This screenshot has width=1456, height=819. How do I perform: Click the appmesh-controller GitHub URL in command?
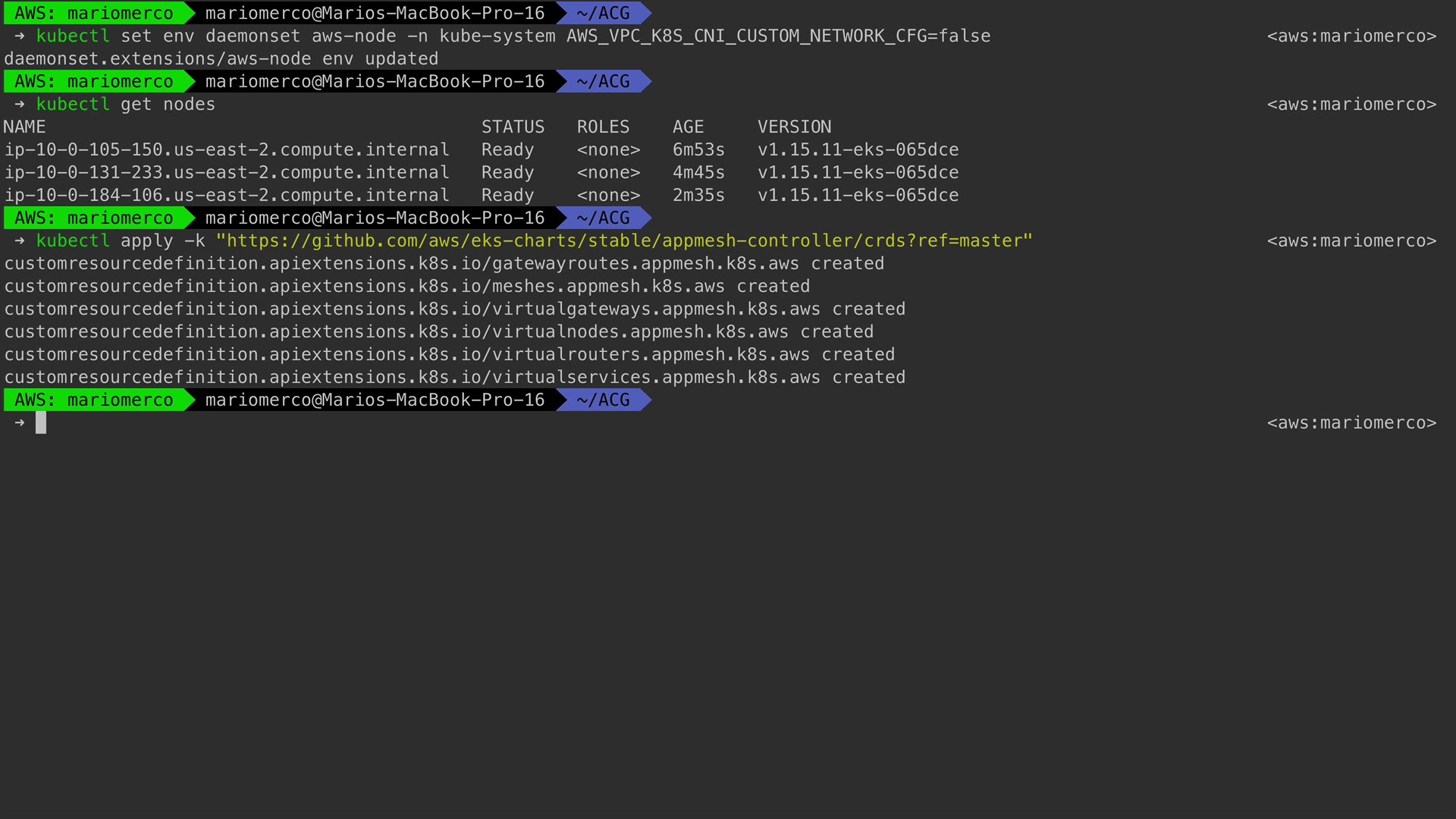(623, 241)
